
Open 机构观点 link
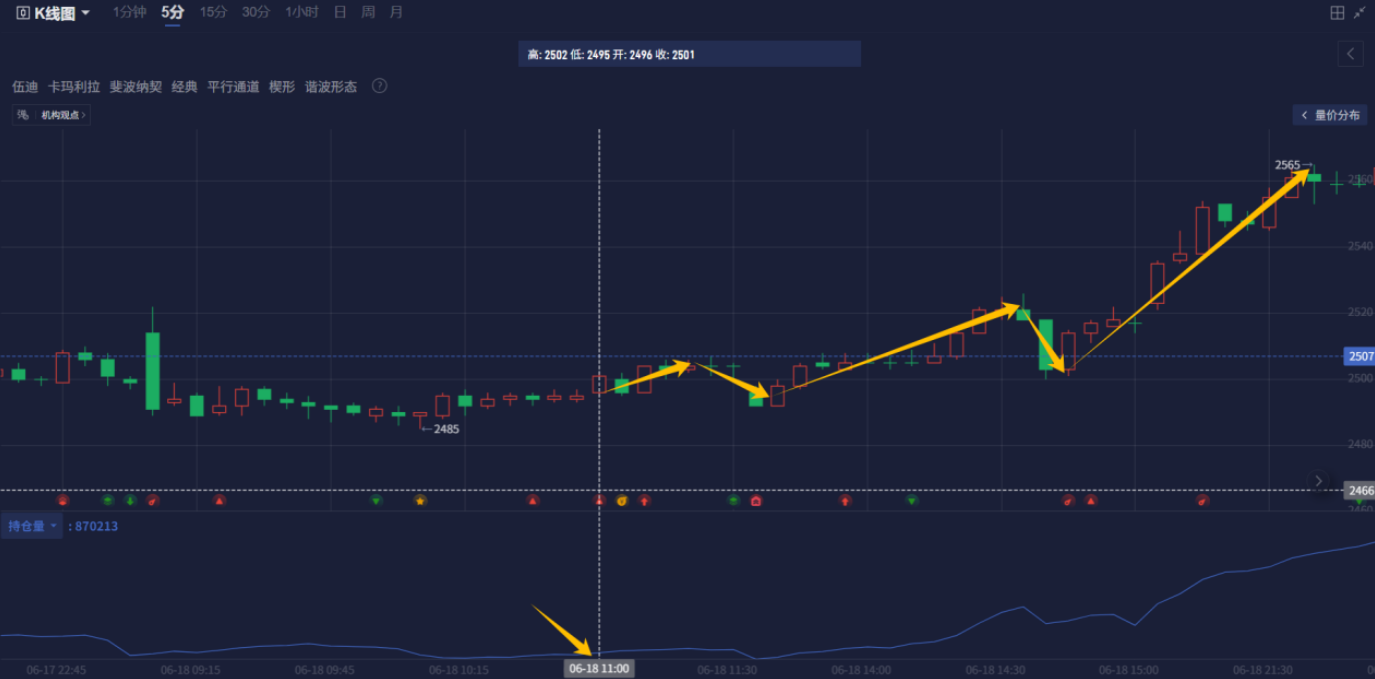click(63, 115)
